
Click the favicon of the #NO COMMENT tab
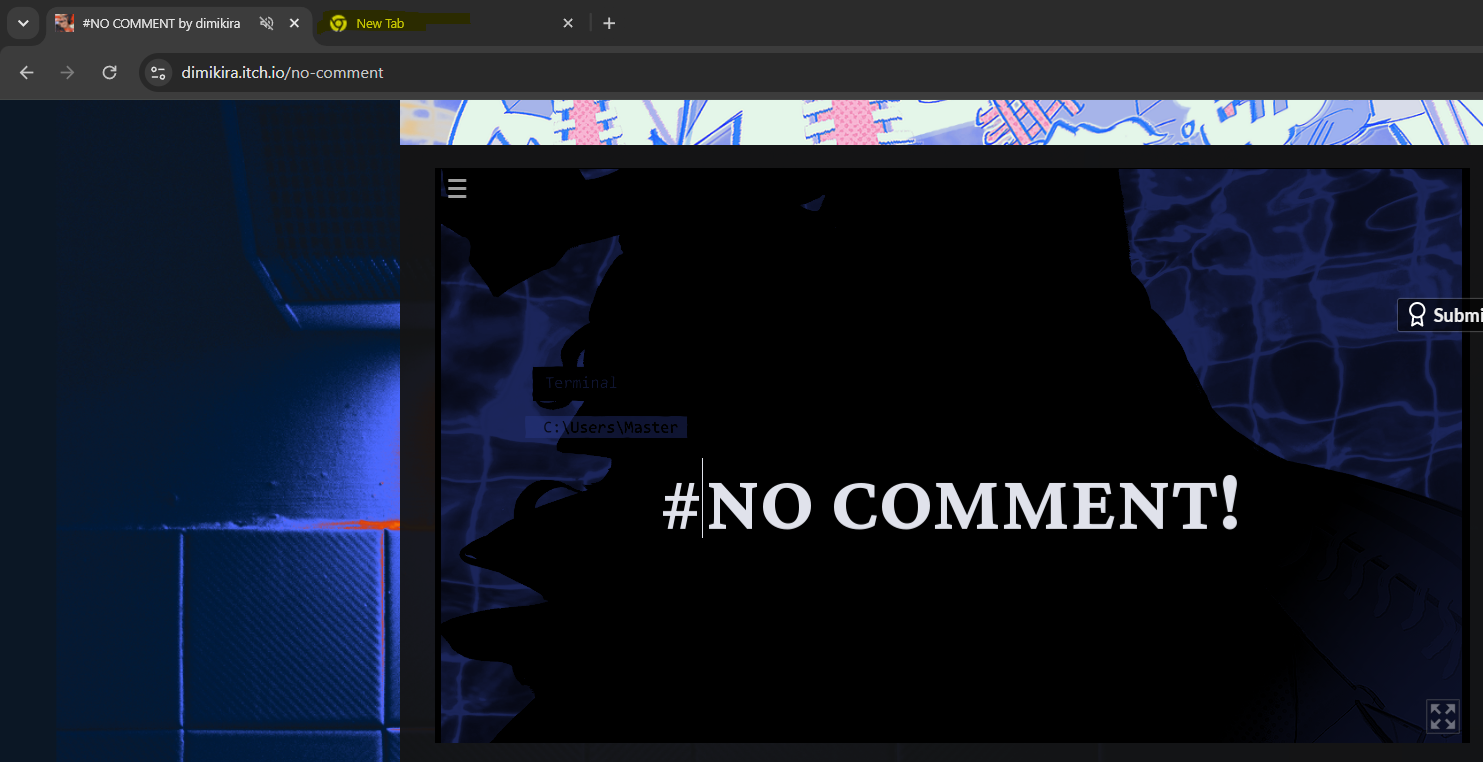[65, 23]
